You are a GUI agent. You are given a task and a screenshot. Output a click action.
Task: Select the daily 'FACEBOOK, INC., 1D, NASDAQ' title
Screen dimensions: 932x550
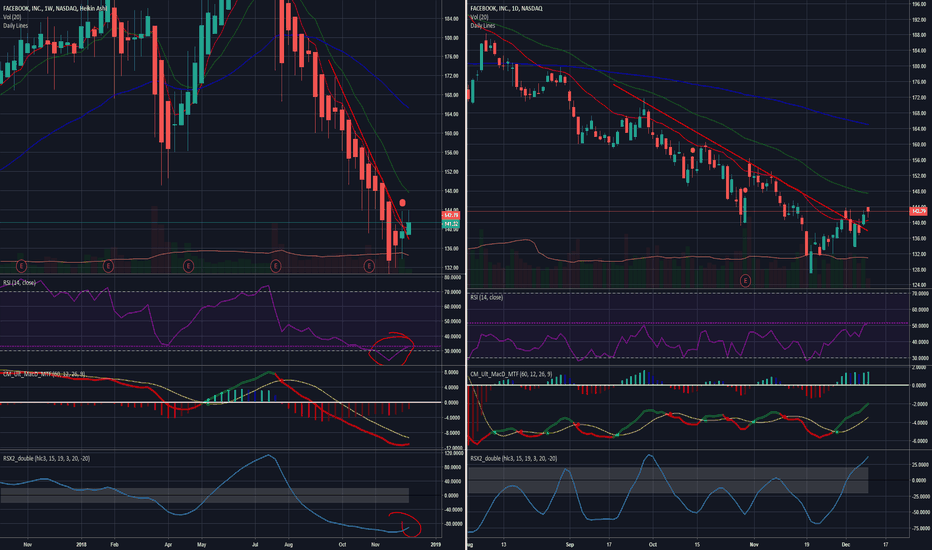pyautogui.click(x=506, y=9)
